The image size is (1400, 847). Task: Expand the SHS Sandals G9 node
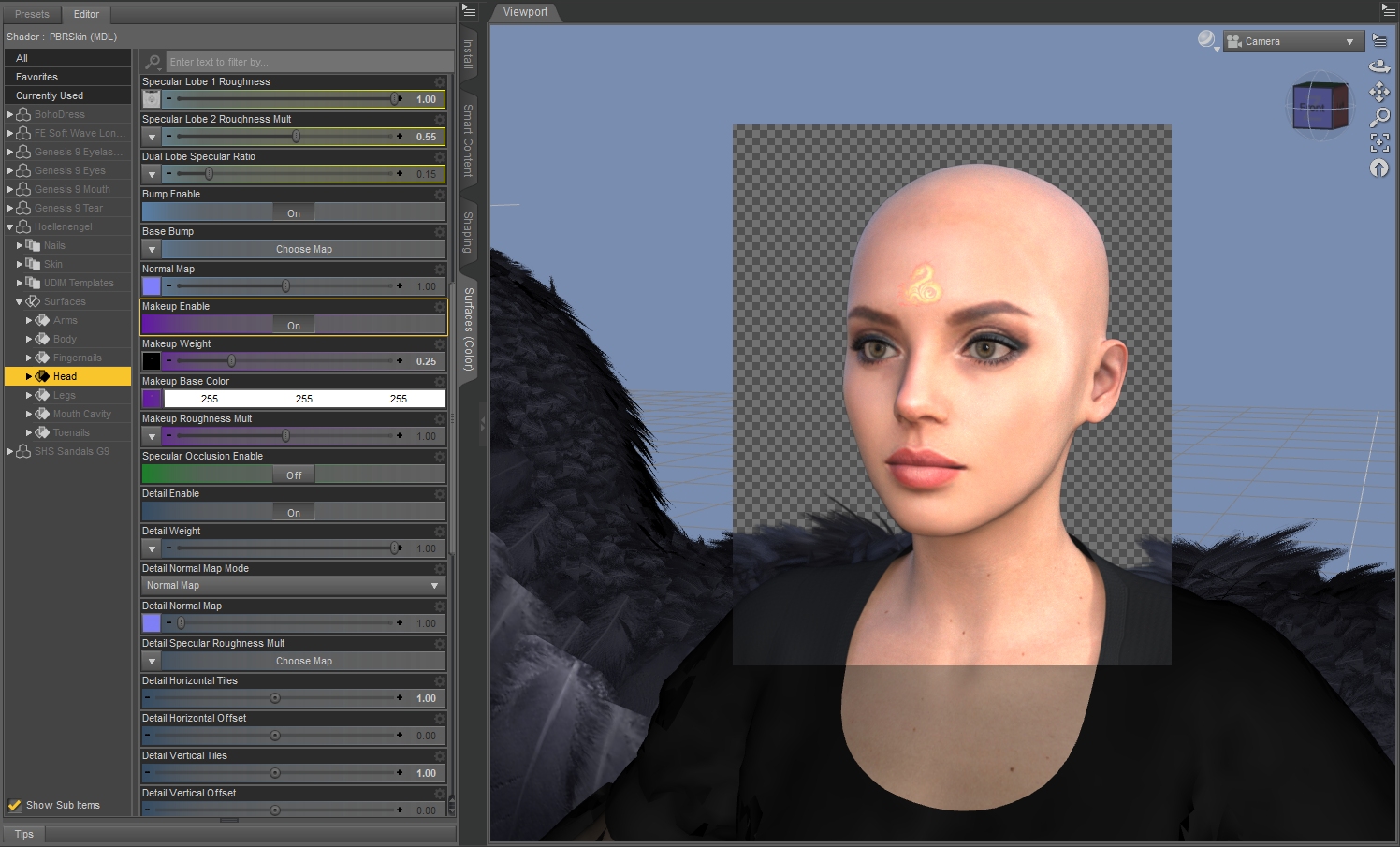click(10, 451)
